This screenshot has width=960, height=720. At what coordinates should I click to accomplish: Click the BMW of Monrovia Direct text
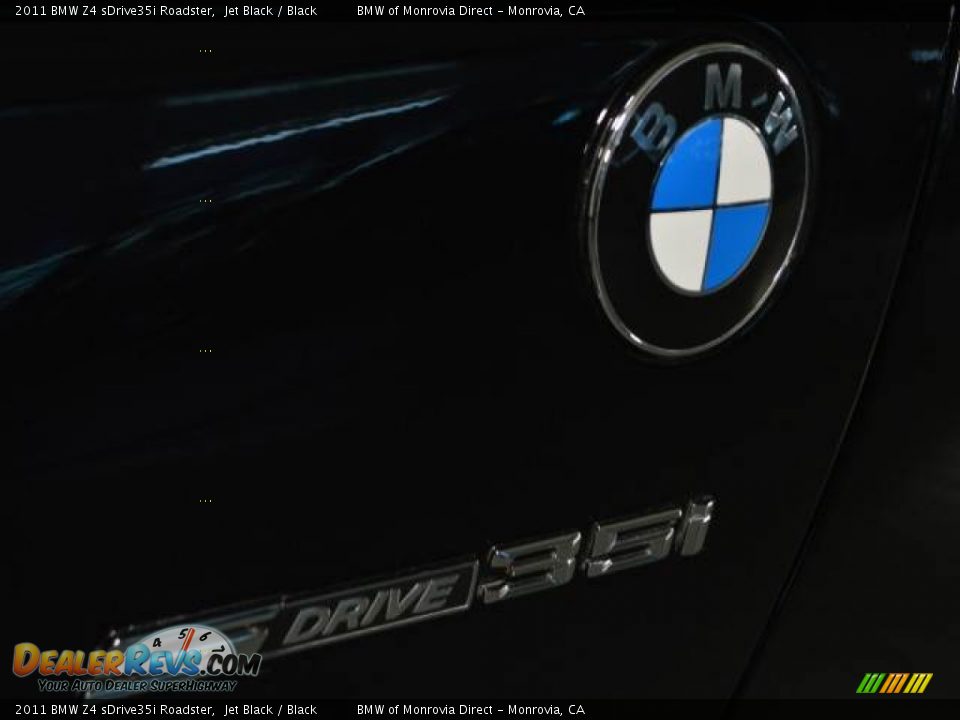click(470, 11)
